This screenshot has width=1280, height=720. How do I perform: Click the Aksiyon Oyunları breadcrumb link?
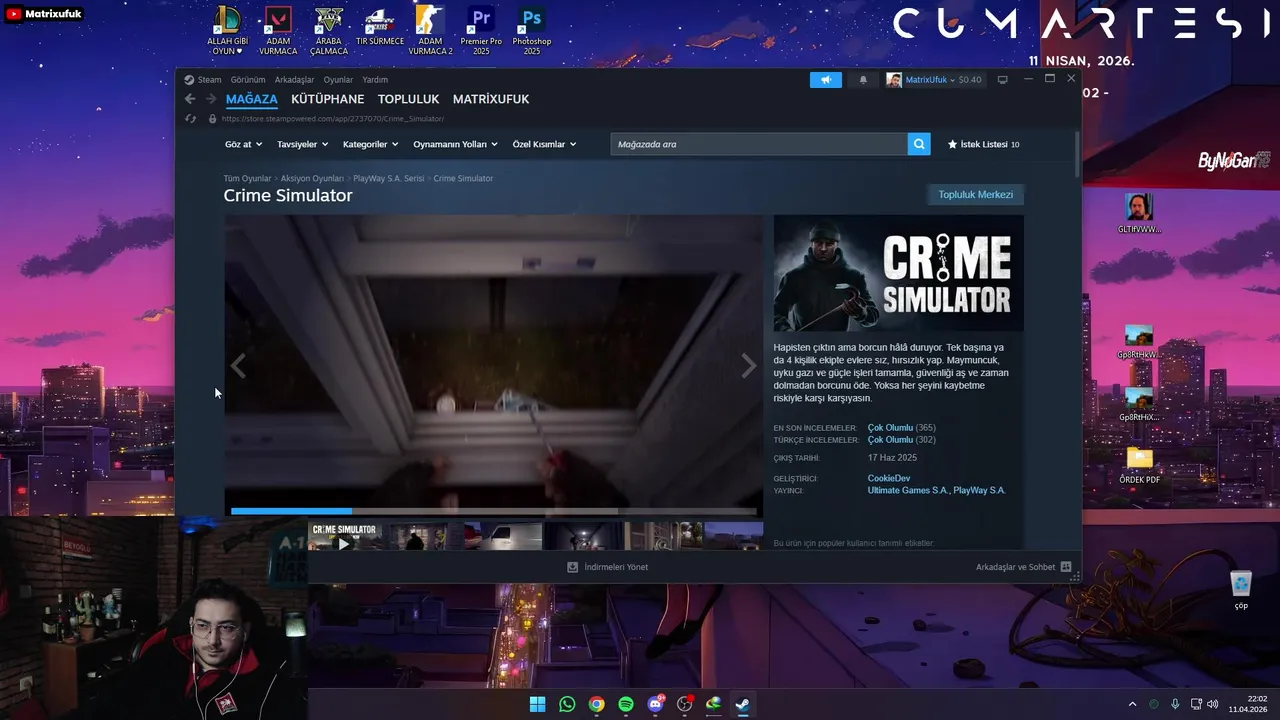coord(312,178)
